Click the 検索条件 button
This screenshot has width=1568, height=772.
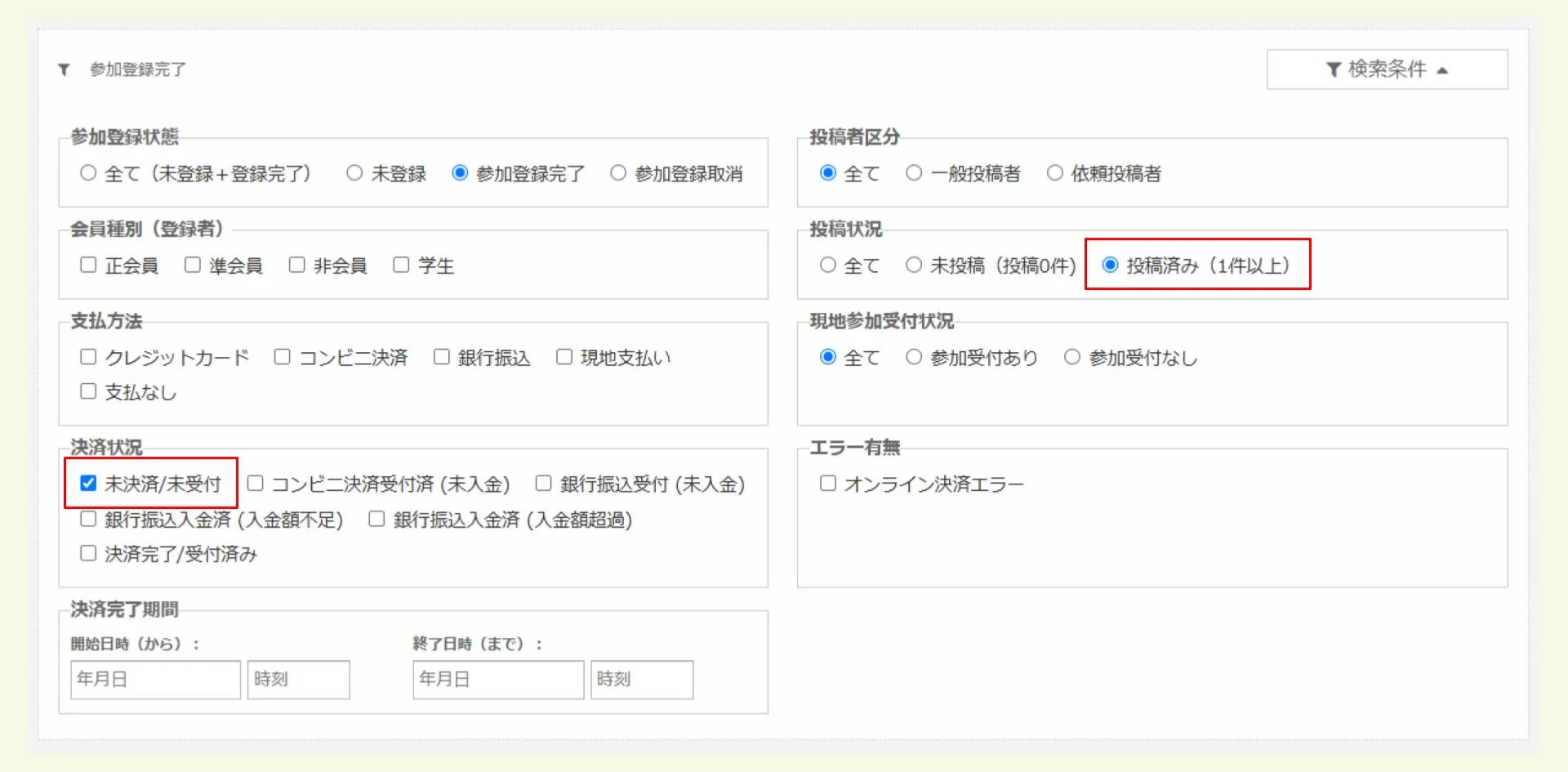point(1387,69)
